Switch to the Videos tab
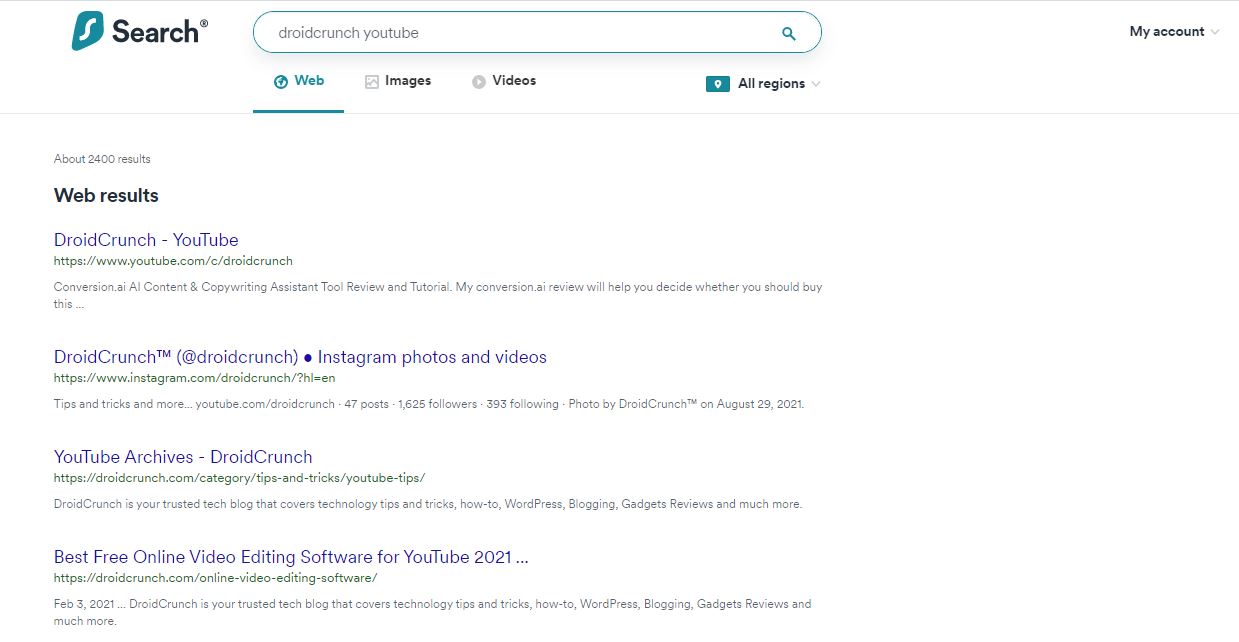Viewport: 1239px width, 642px height. tap(514, 81)
